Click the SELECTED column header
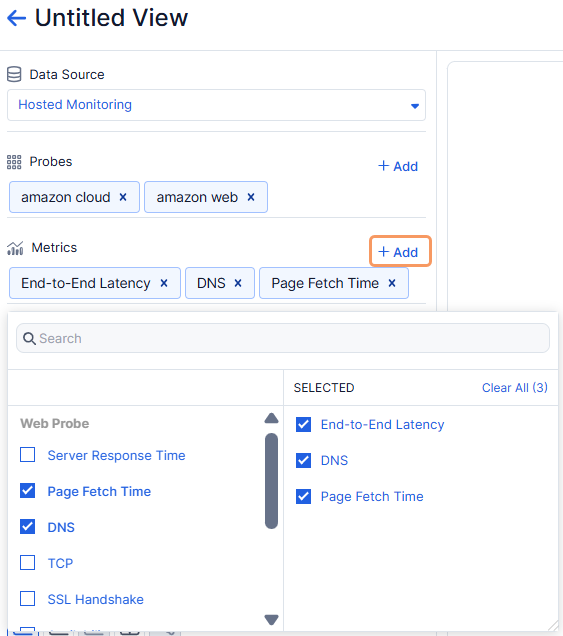 coord(324,388)
